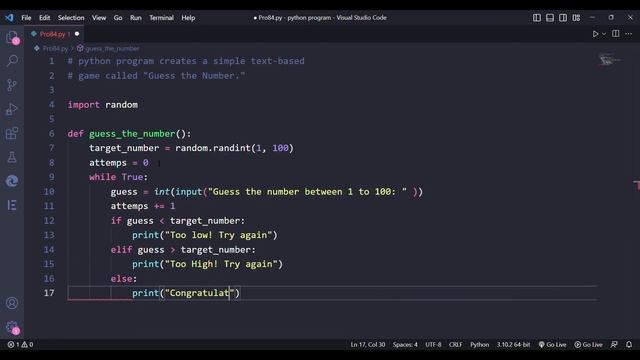
Task: Open the File menu
Action: 26,18
